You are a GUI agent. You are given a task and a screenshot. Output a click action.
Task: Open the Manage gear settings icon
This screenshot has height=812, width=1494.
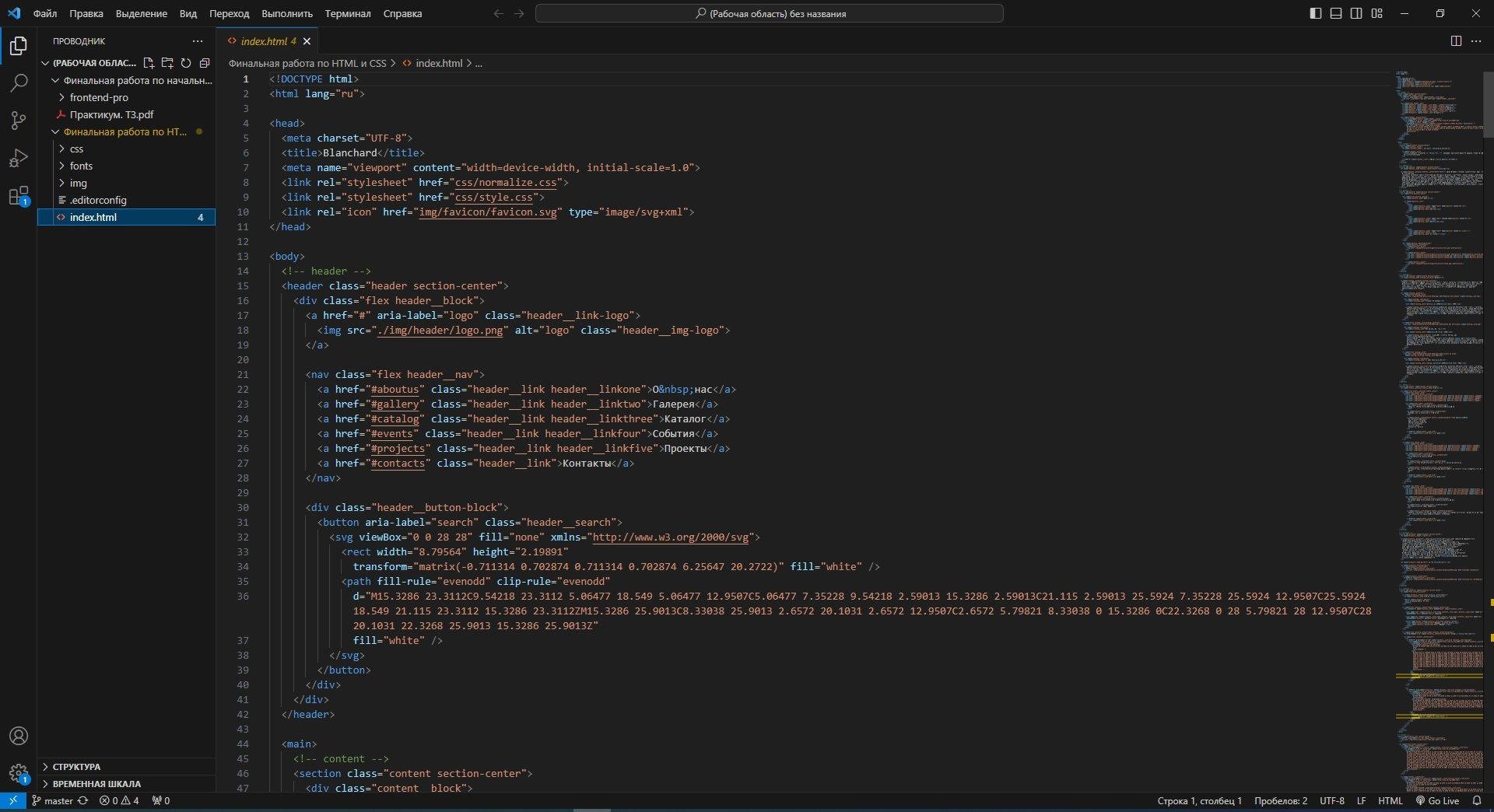(x=19, y=773)
